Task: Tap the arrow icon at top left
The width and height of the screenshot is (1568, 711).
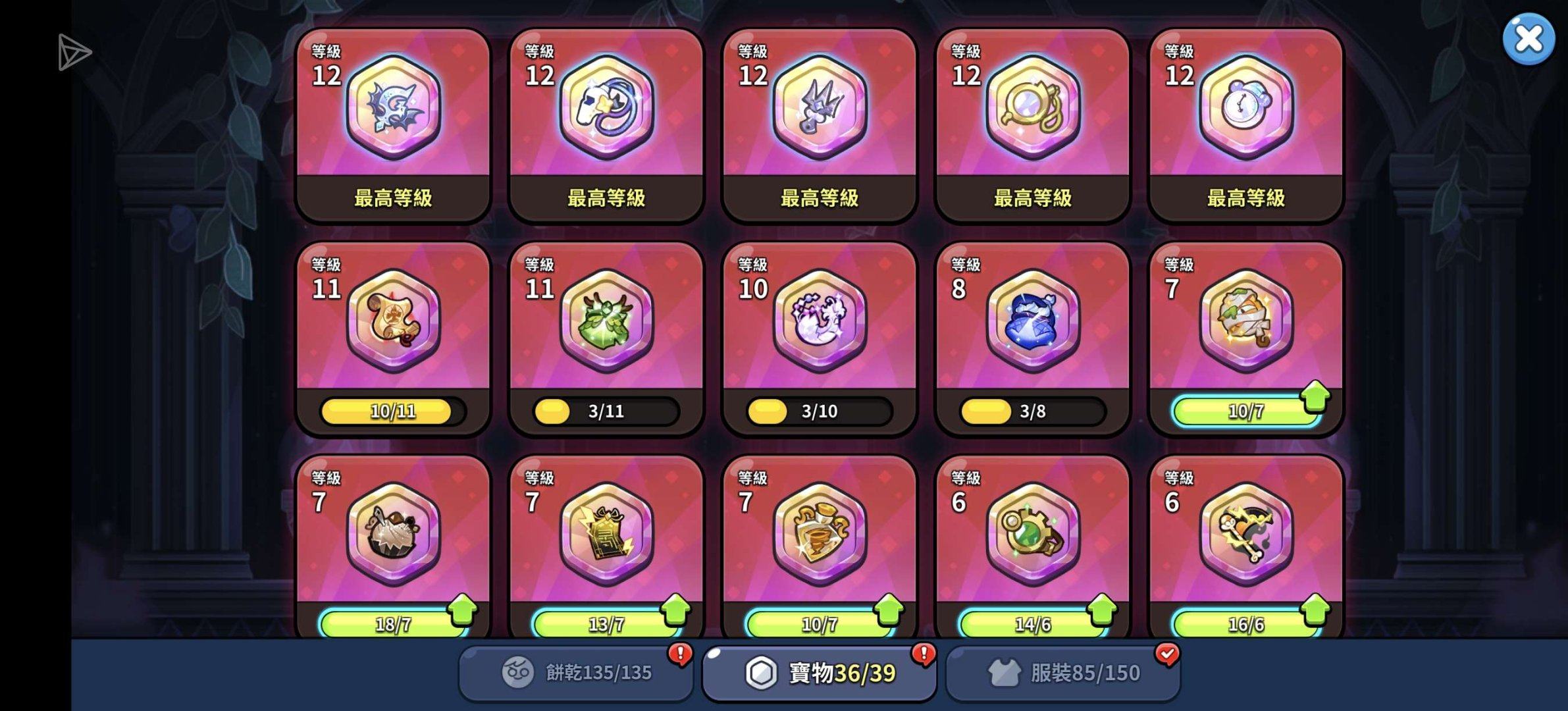Action: coord(74,52)
